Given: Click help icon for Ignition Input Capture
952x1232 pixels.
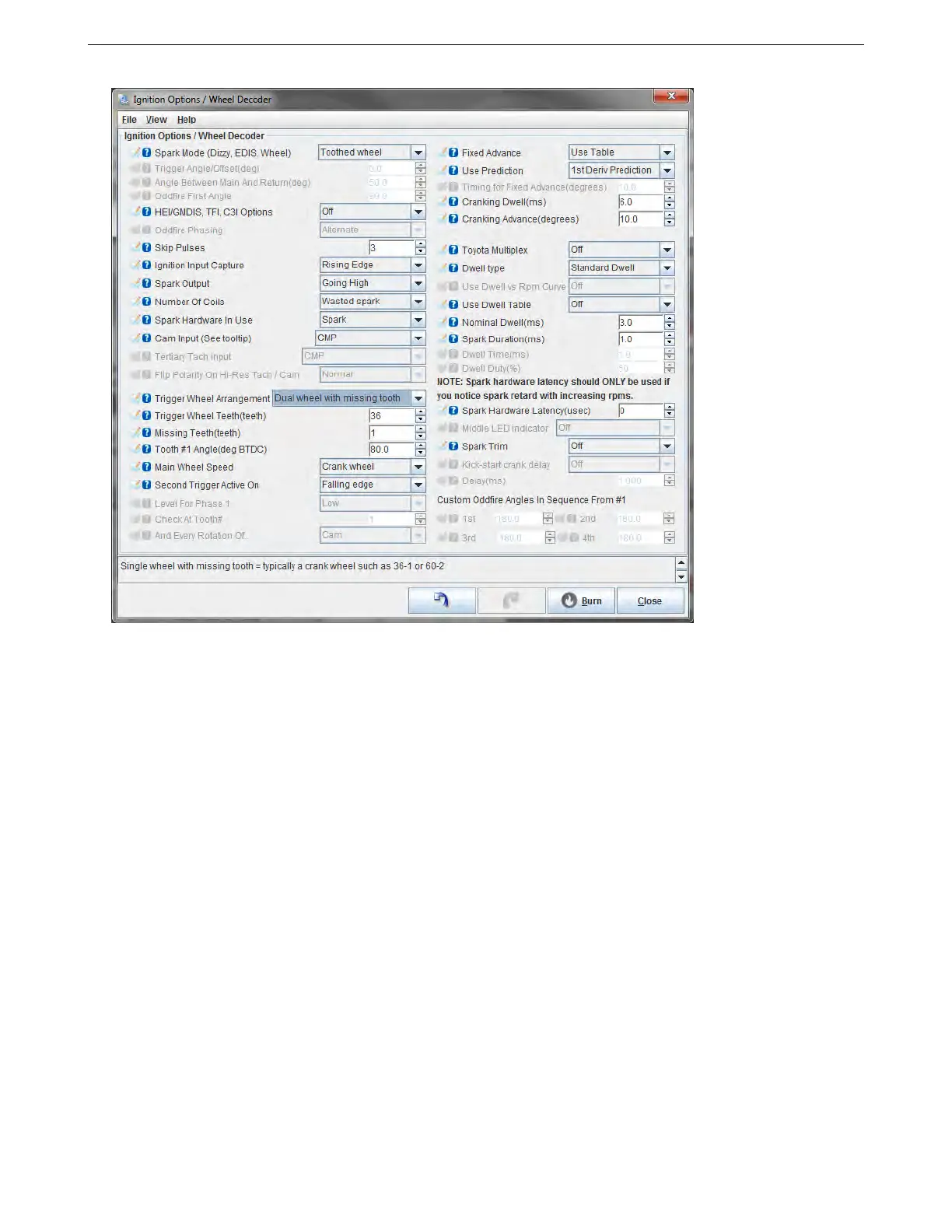Looking at the screenshot, I should point(146,265).
